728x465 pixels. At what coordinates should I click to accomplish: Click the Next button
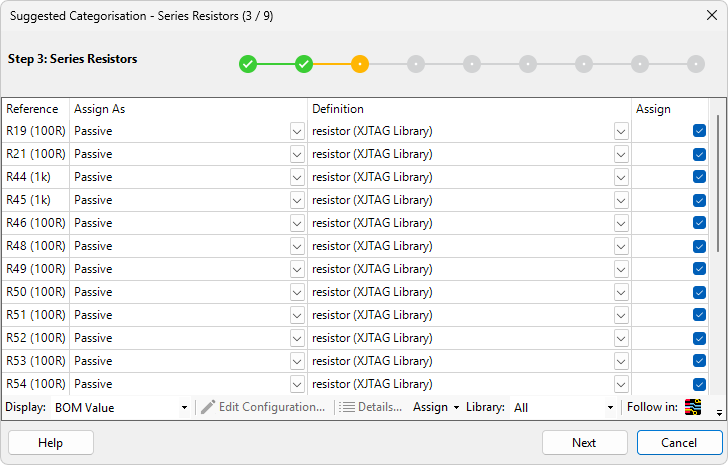(x=585, y=442)
